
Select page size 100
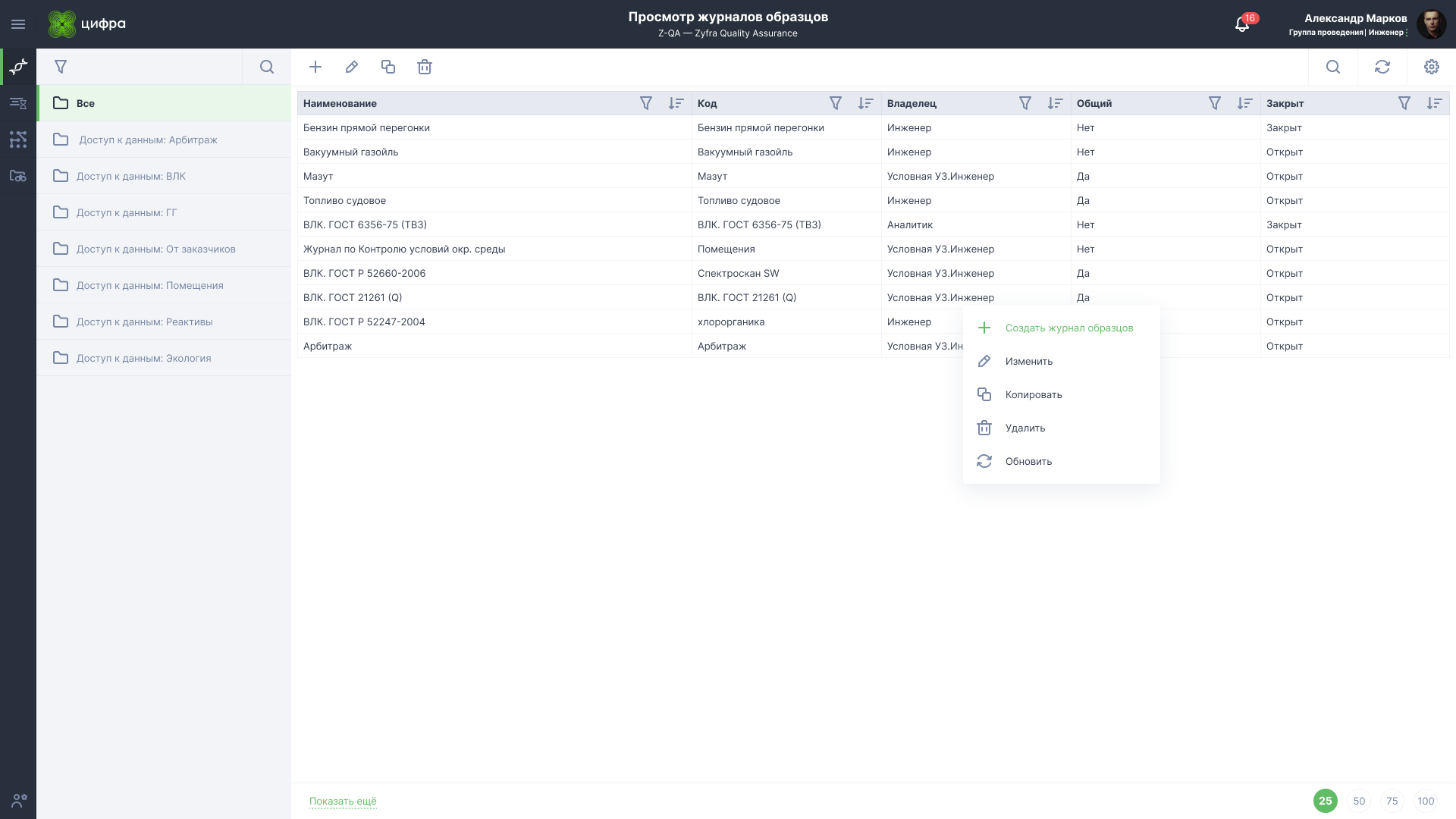click(x=1426, y=801)
